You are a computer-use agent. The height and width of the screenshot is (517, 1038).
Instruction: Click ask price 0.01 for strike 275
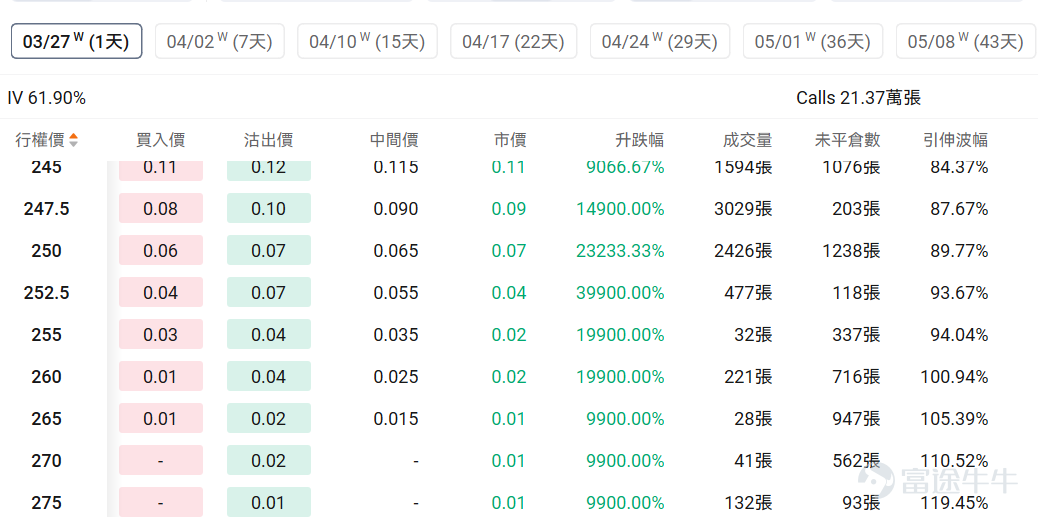(x=269, y=502)
